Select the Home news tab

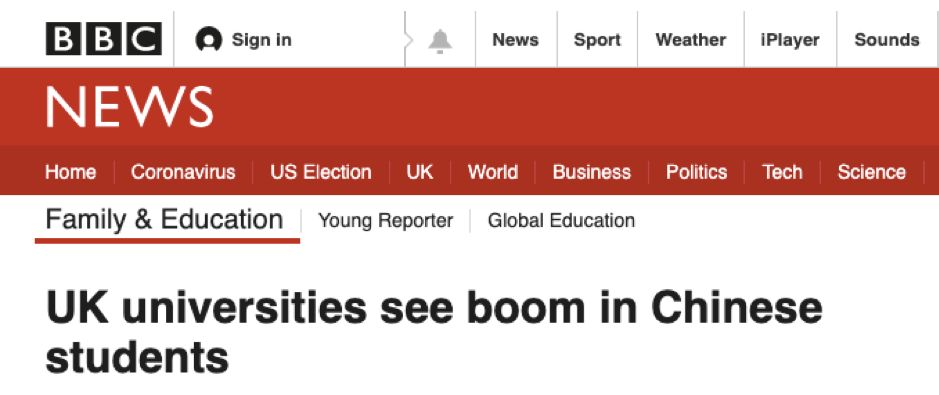71,172
